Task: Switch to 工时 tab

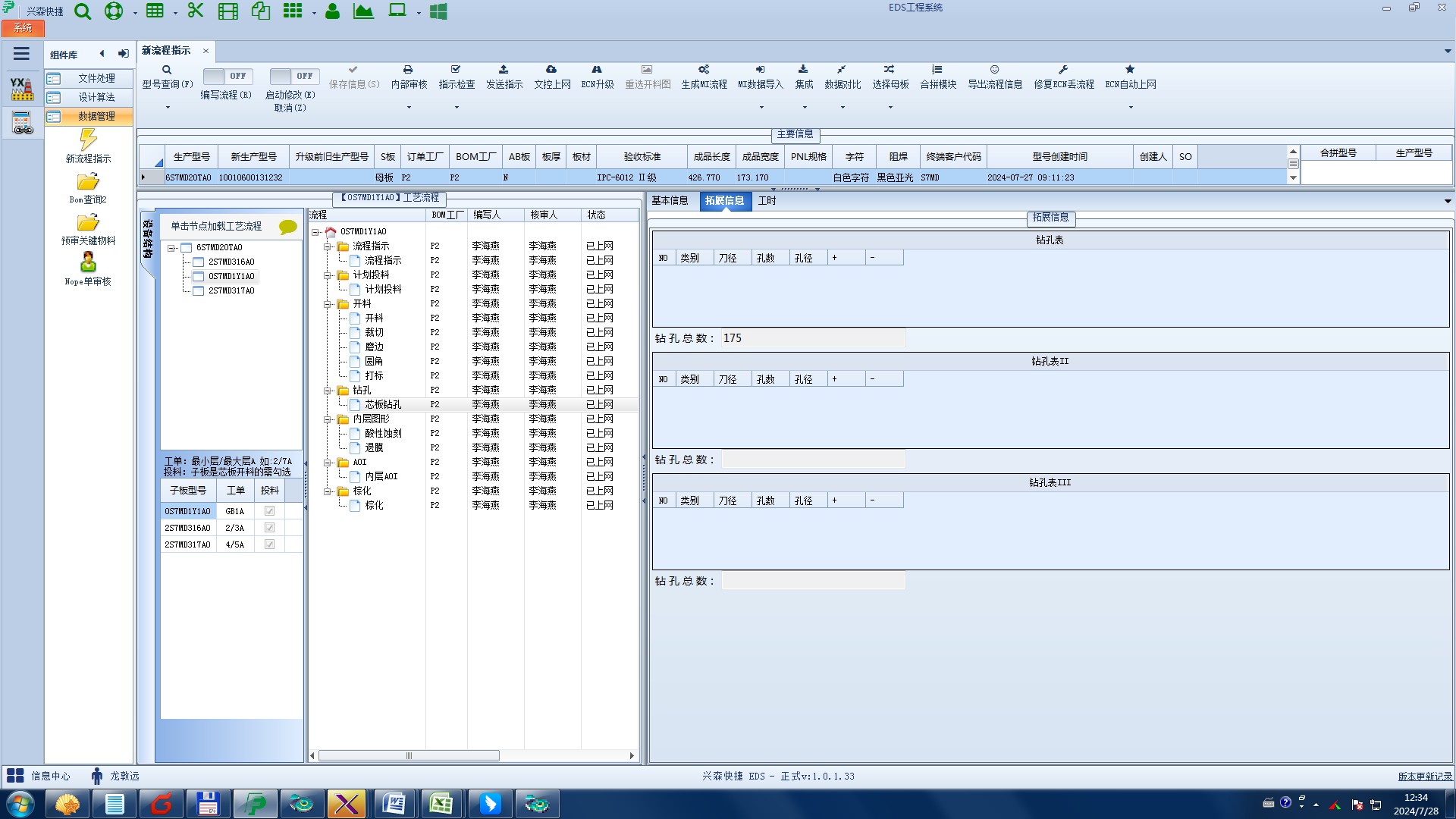Action: 767,201
